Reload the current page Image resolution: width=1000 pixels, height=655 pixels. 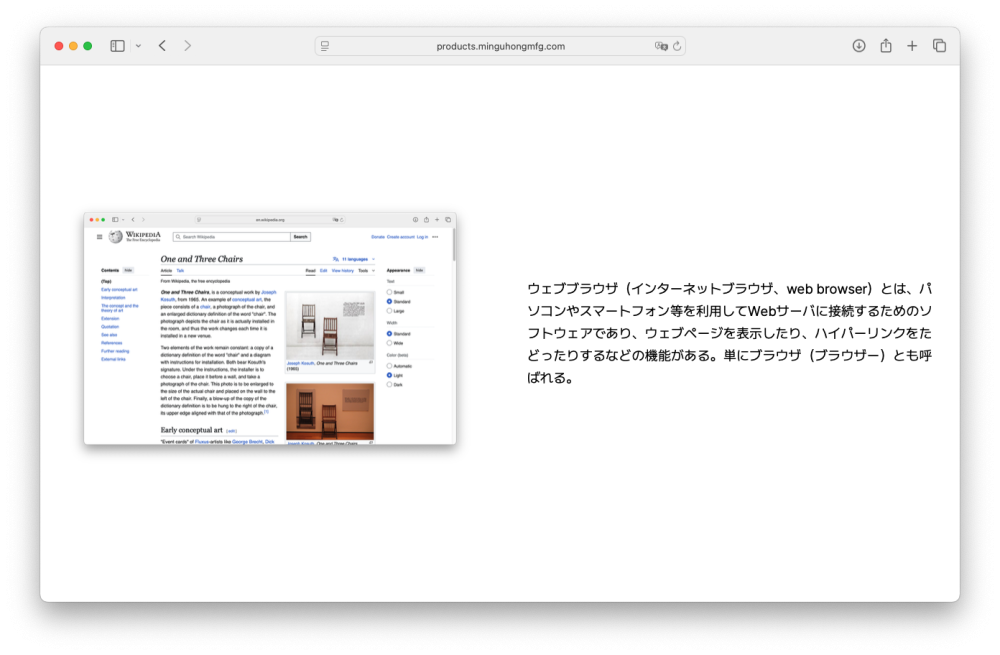click(677, 46)
